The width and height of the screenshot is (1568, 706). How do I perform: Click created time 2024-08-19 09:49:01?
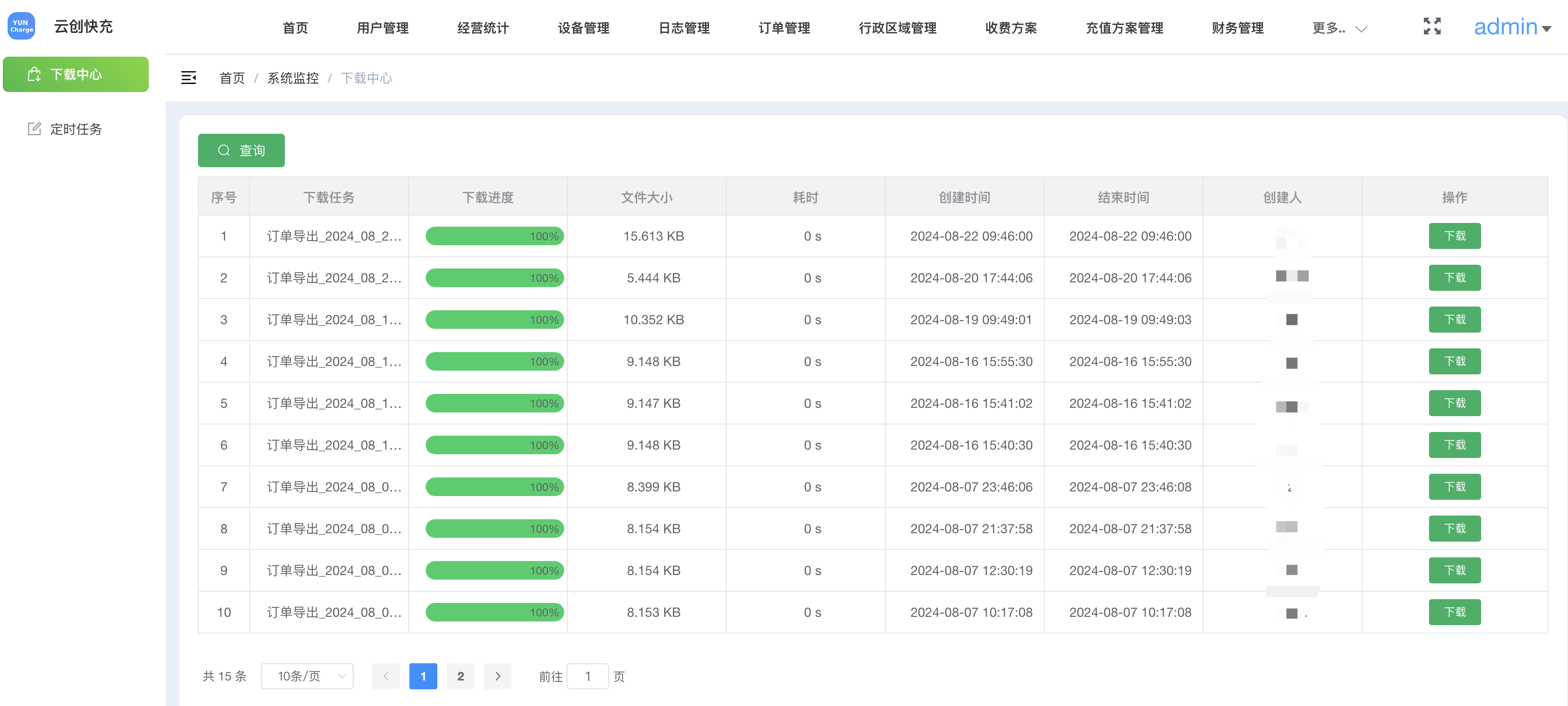point(971,320)
